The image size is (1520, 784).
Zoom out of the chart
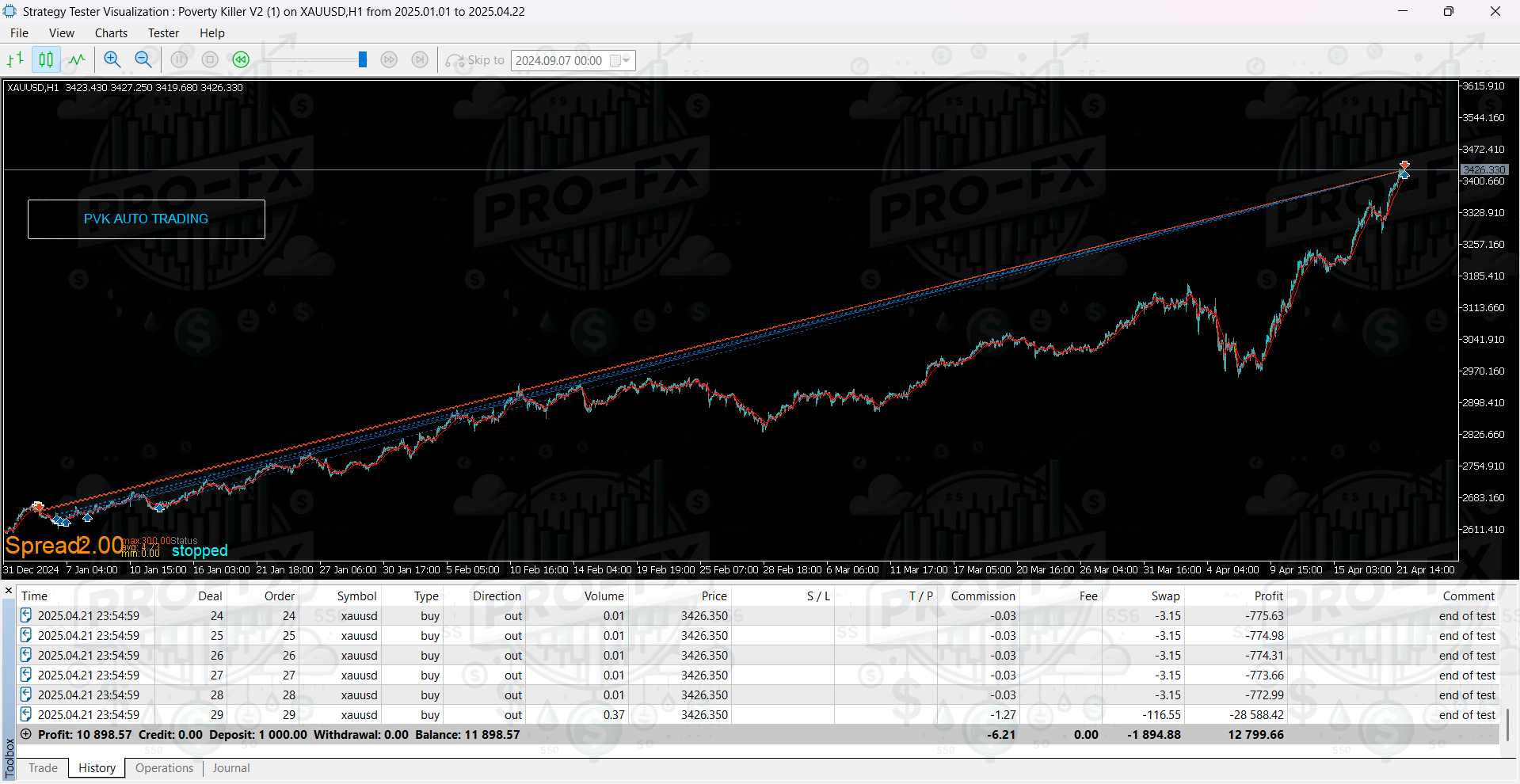(143, 59)
